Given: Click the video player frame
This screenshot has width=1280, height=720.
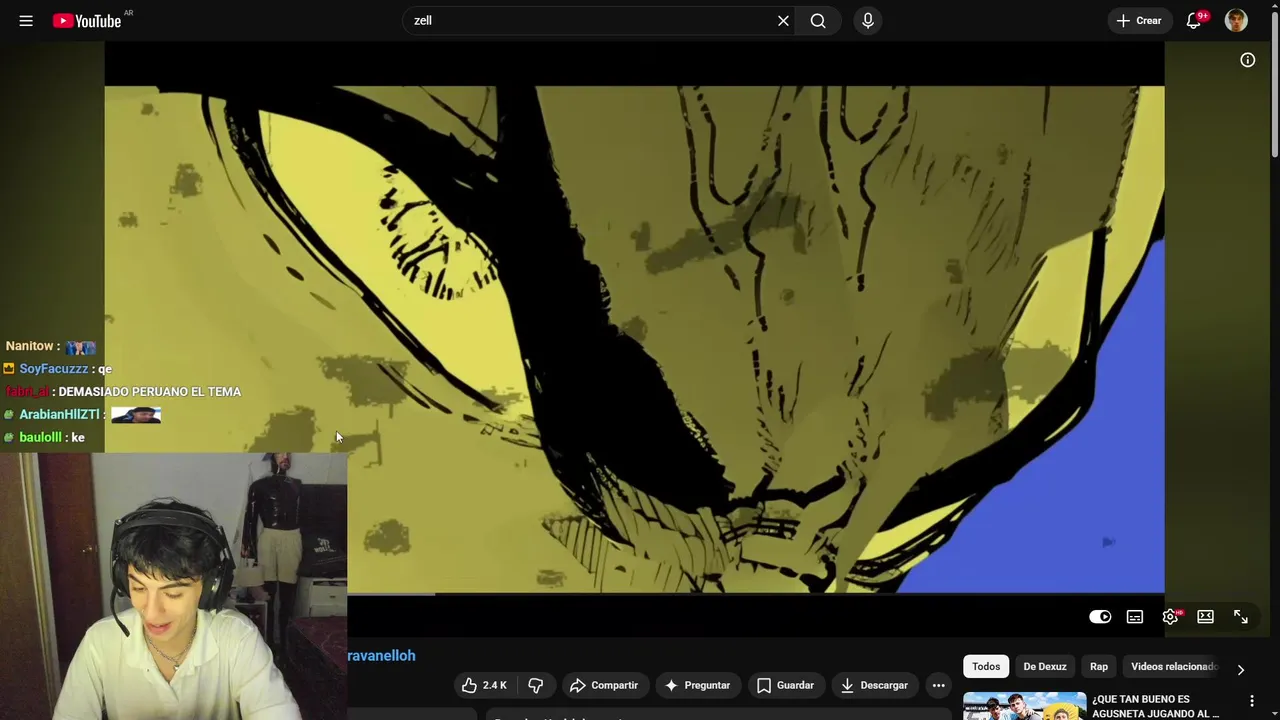Looking at the screenshot, I should 634,340.
